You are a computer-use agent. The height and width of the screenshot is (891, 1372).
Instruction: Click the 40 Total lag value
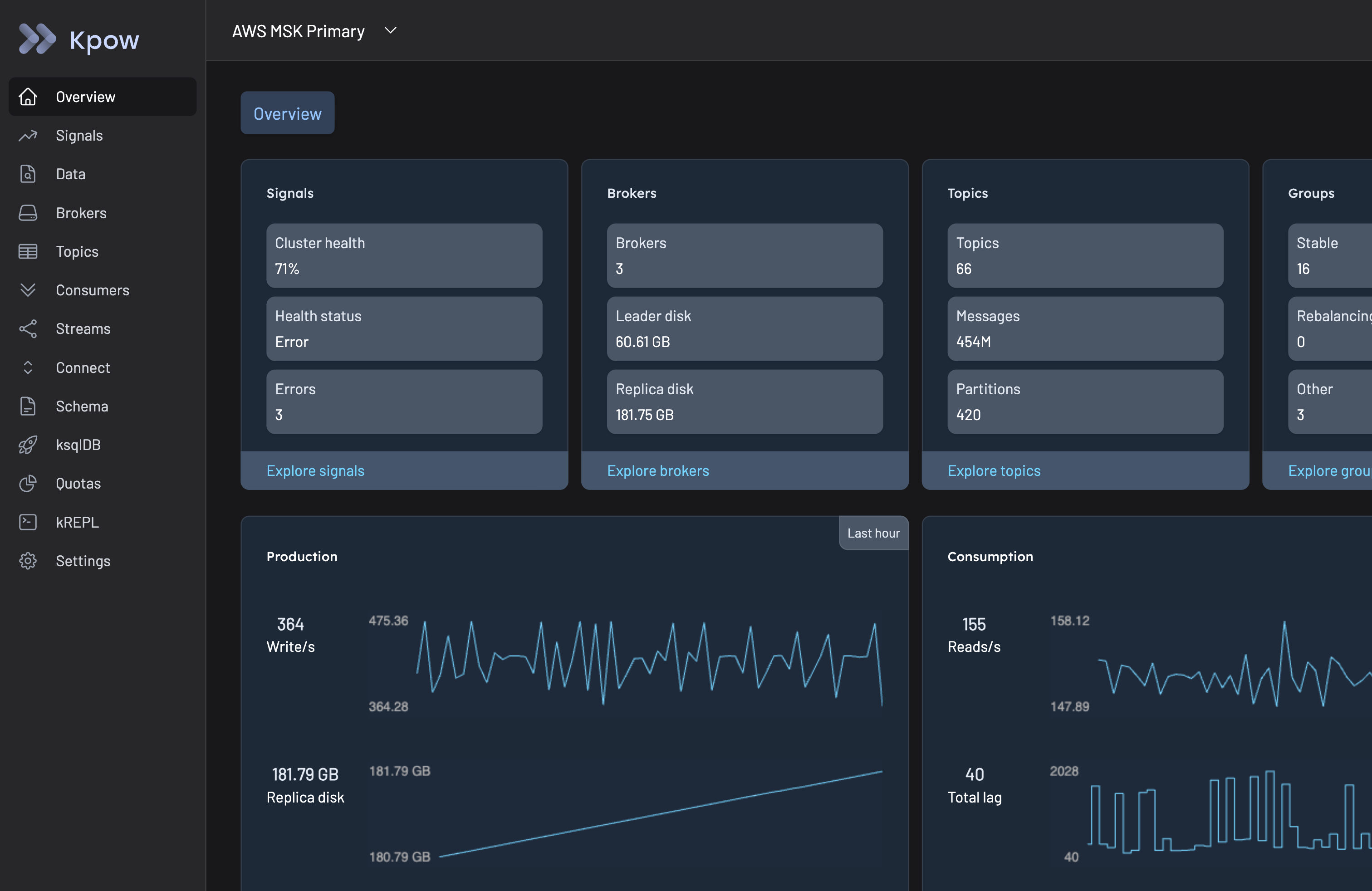pos(974,774)
